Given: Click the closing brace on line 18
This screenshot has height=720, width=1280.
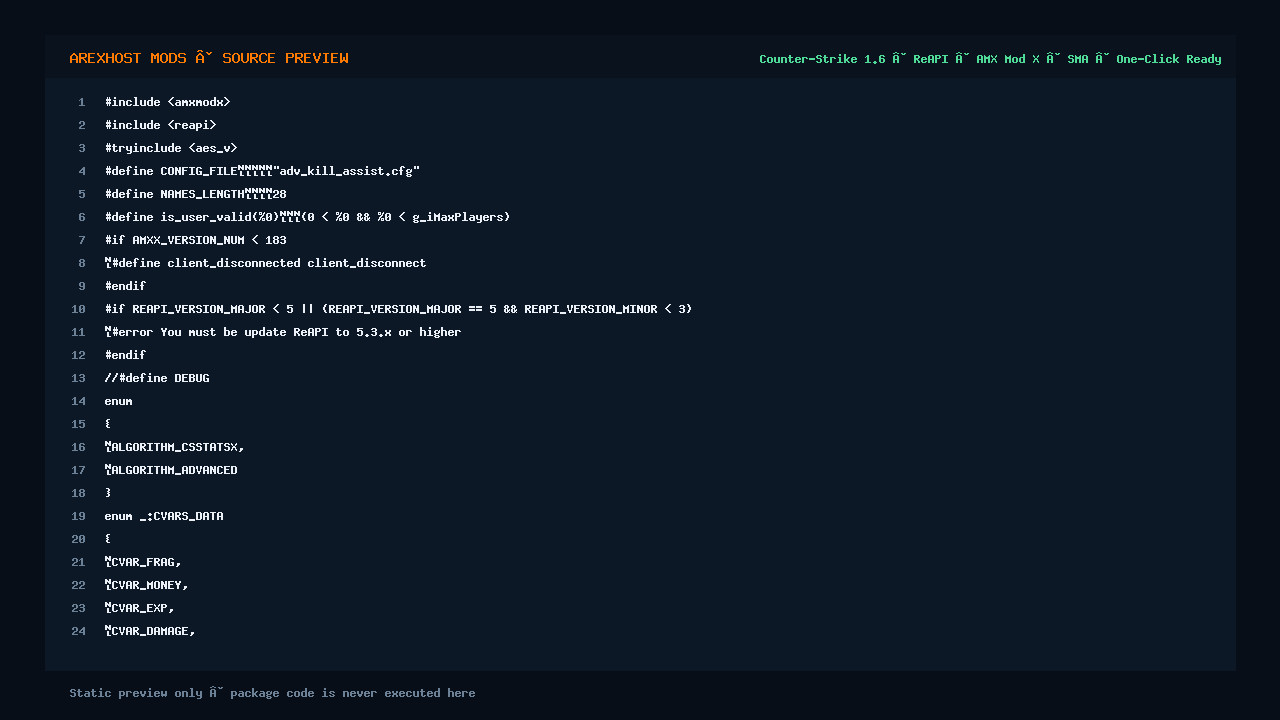Looking at the screenshot, I should click(108, 493).
